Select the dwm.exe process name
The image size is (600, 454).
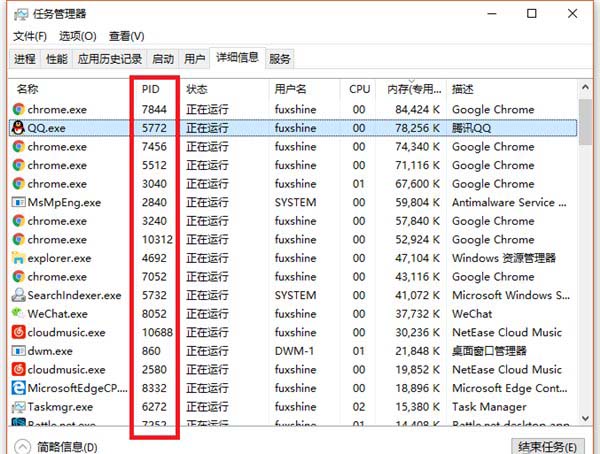(x=50, y=351)
